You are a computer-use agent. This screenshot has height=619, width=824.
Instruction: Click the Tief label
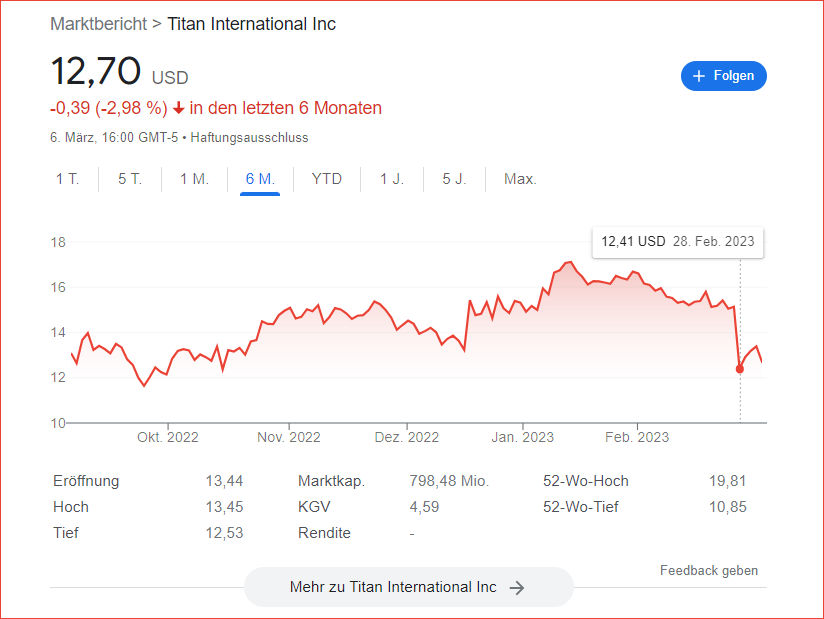pos(66,533)
